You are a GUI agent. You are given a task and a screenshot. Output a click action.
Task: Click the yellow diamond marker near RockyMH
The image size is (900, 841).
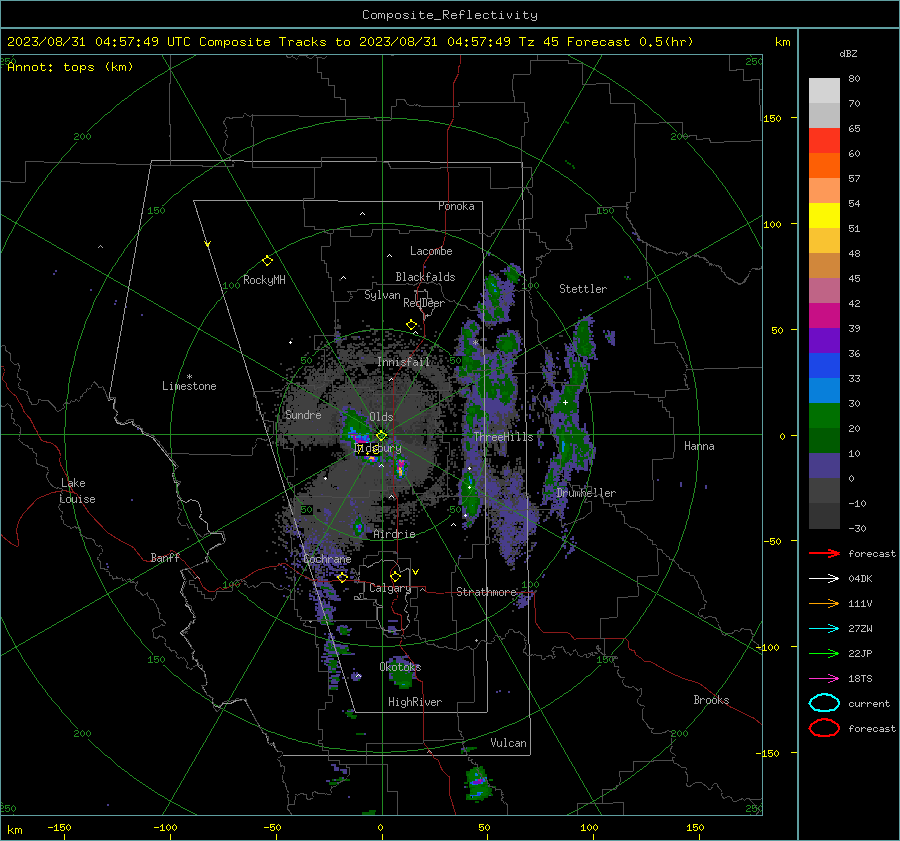267,261
